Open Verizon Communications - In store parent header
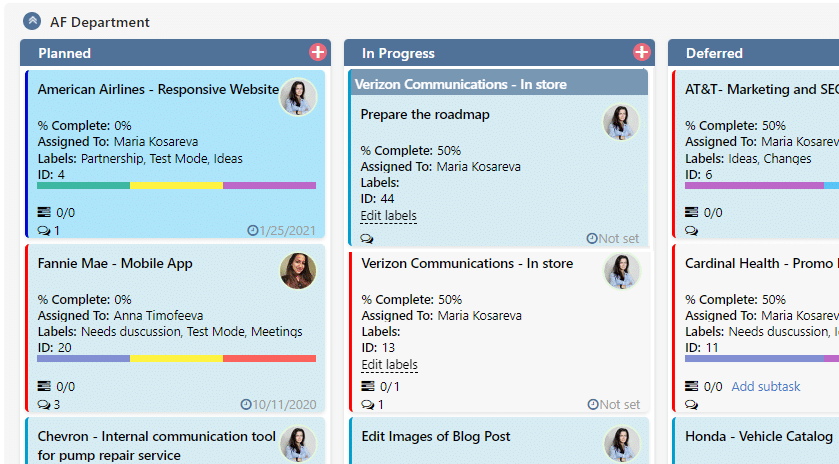Screen dimensions: 839x464 pos(461,85)
